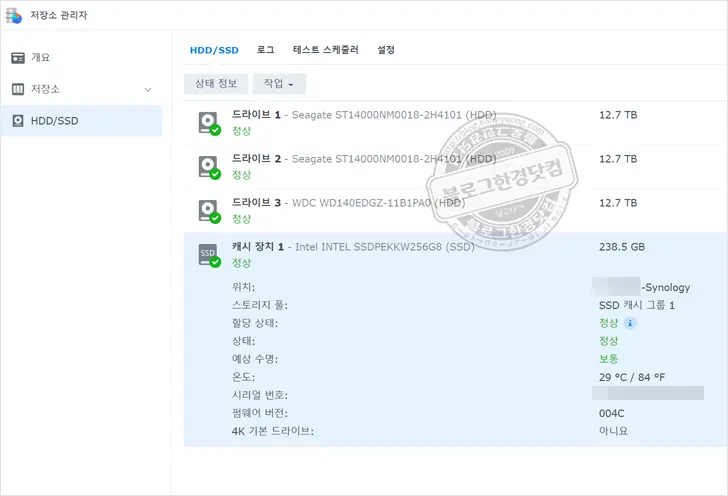
Task: Click the 004C firmware version value
Action: click(x=611, y=413)
